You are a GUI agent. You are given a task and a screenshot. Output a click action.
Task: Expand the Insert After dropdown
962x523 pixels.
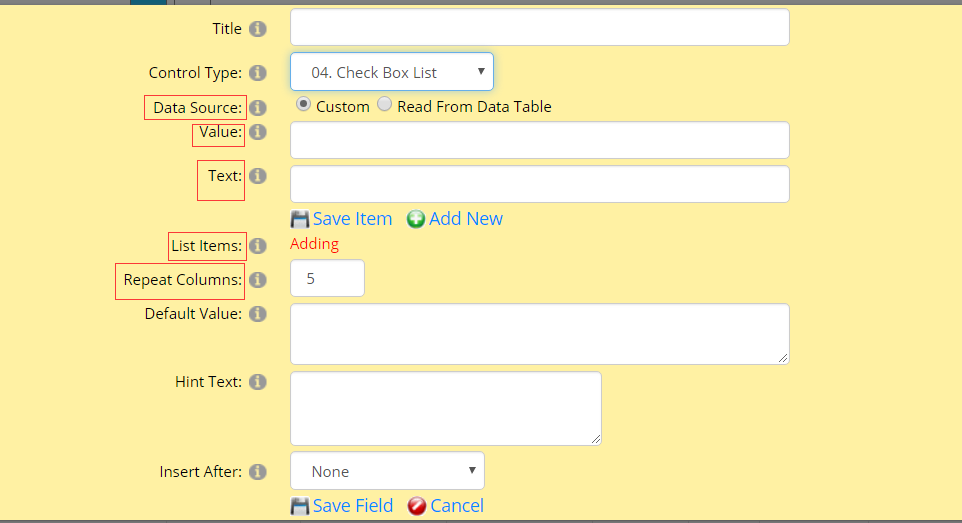pyautogui.click(x=387, y=471)
